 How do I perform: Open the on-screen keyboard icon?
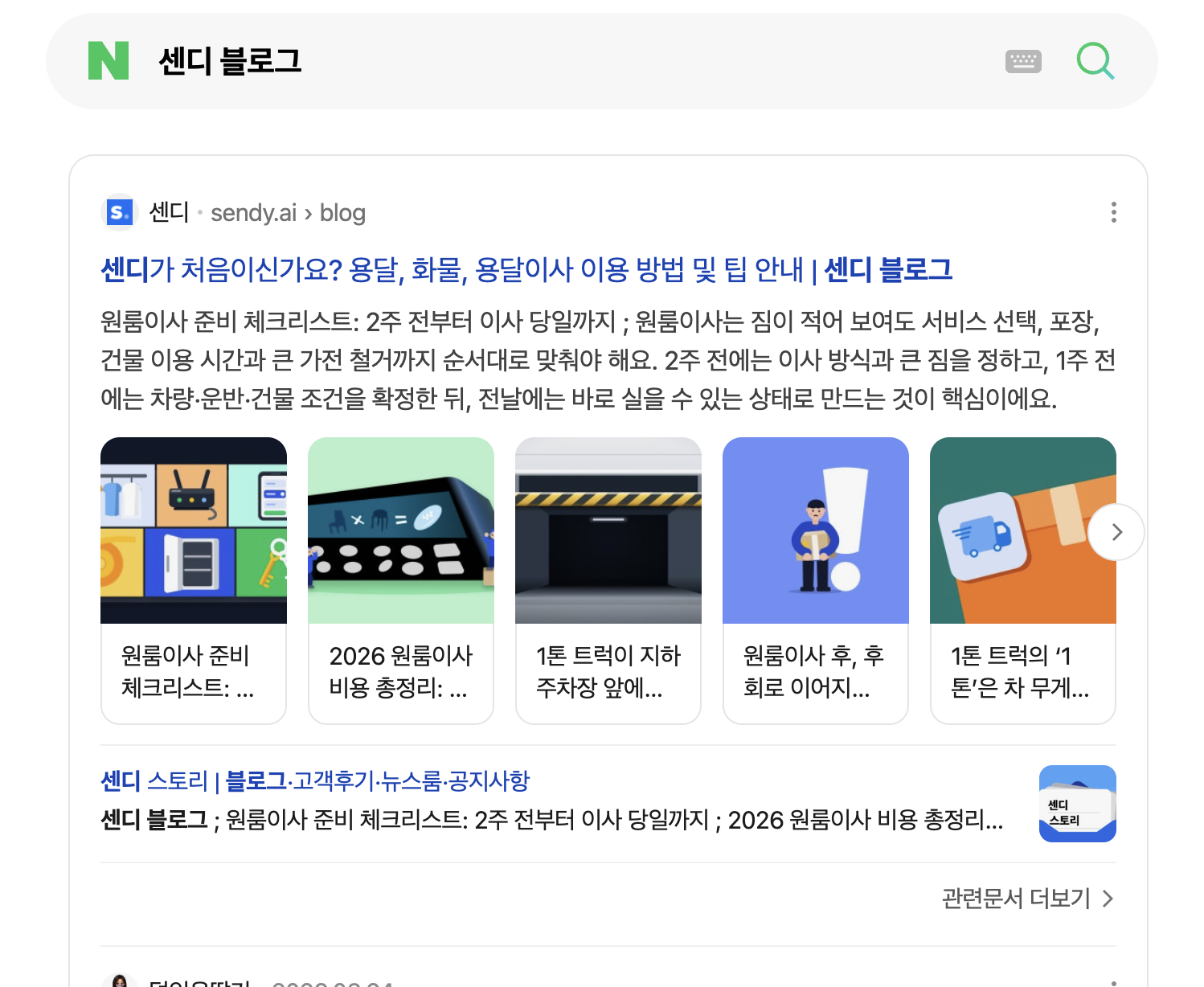click(1023, 61)
